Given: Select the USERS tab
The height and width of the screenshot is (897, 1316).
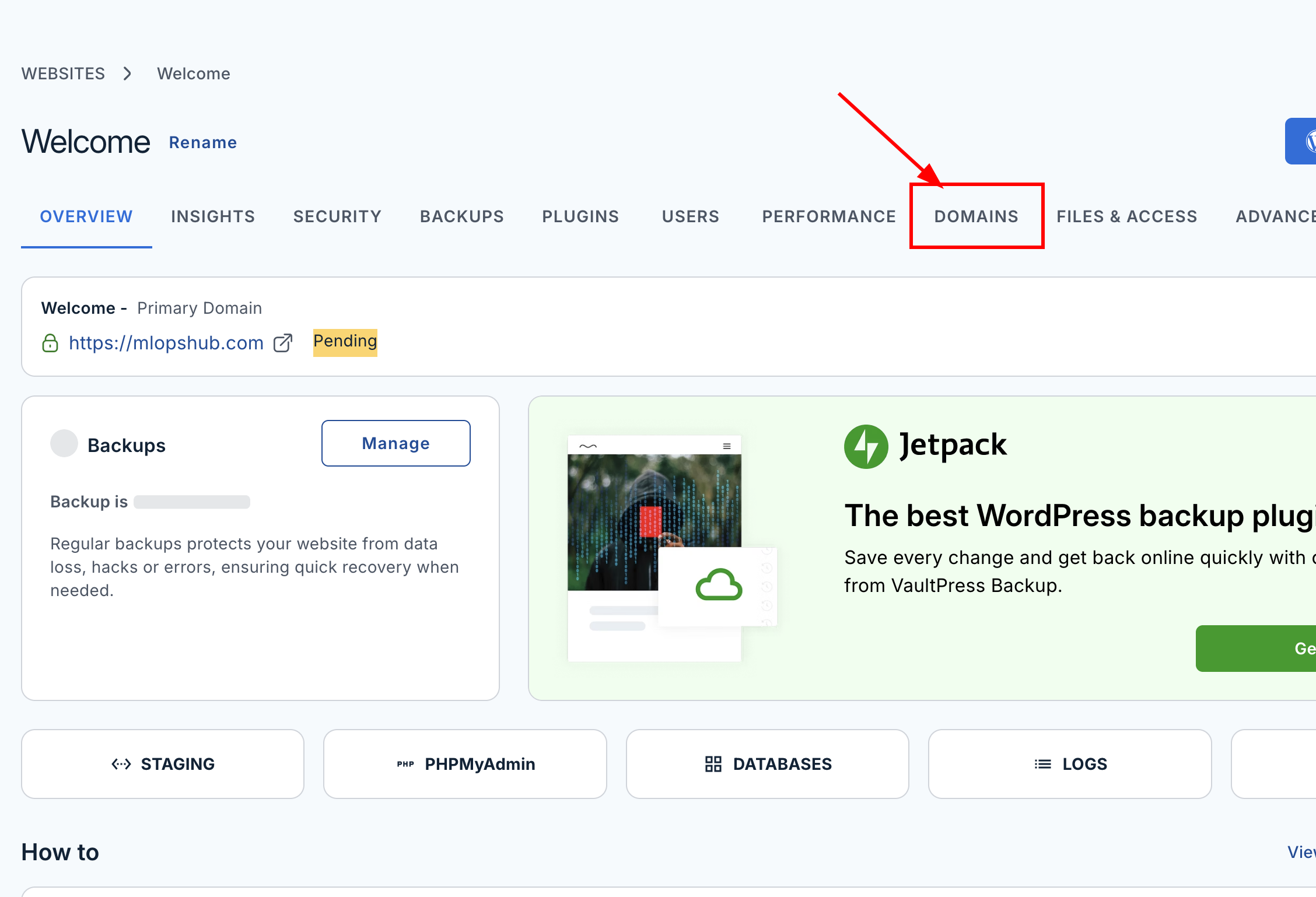Looking at the screenshot, I should (x=691, y=216).
